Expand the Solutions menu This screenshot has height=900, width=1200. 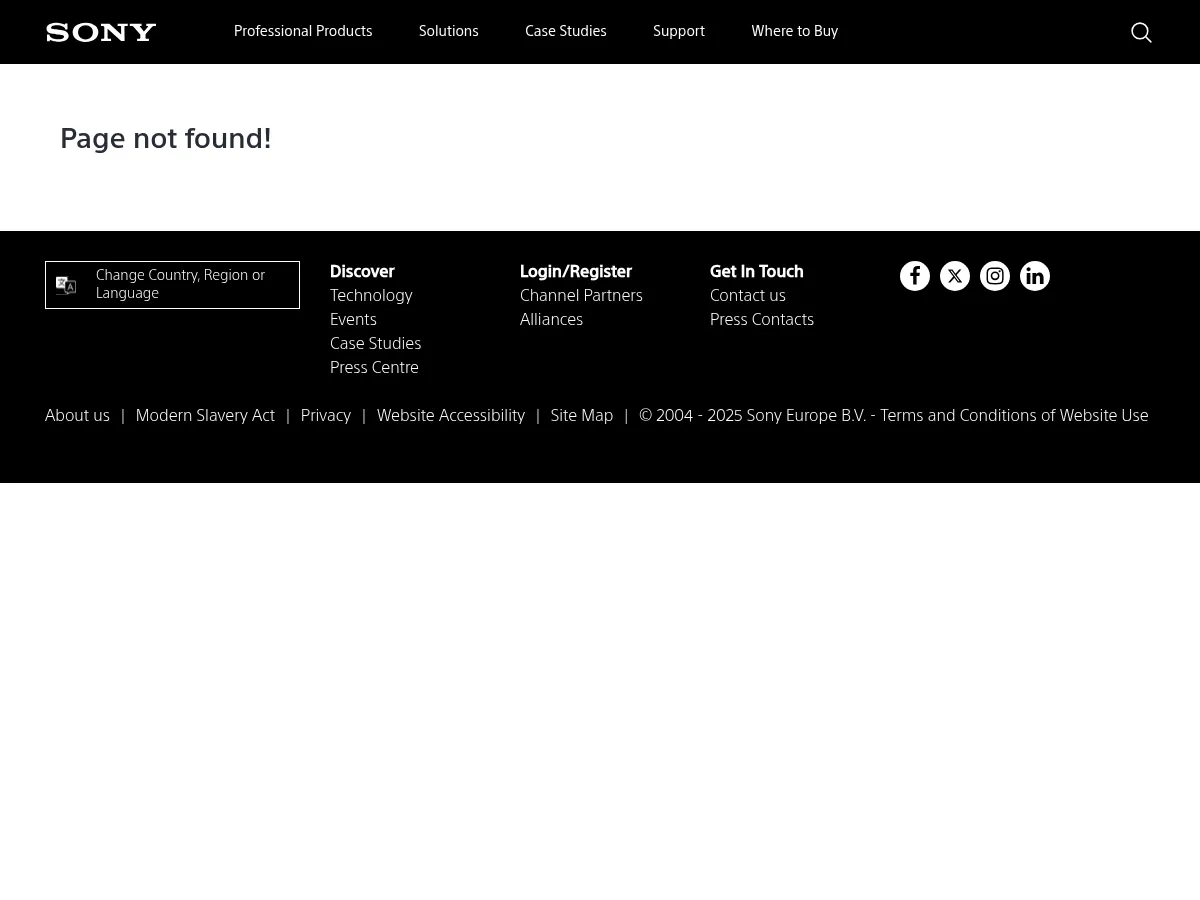point(448,31)
